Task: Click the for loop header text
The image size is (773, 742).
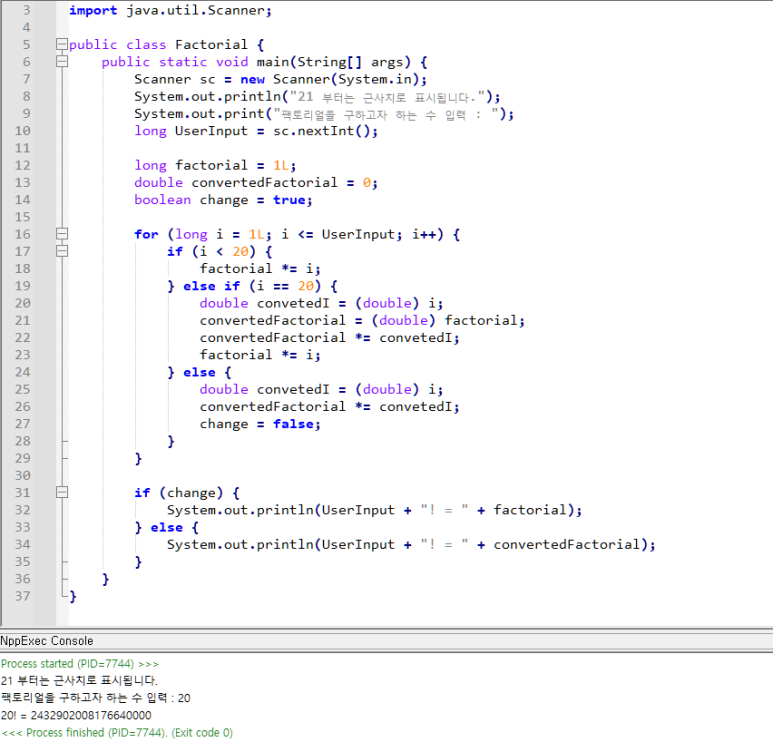Action: [x=297, y=235]
